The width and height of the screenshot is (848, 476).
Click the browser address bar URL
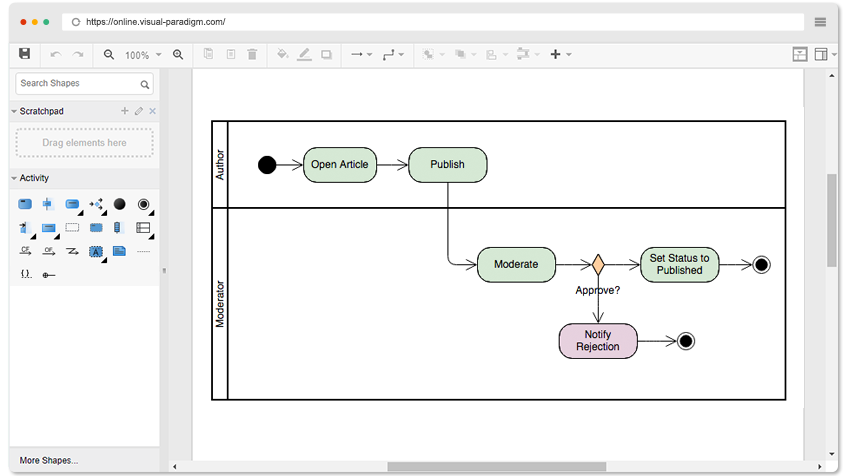tap(156, 22)
